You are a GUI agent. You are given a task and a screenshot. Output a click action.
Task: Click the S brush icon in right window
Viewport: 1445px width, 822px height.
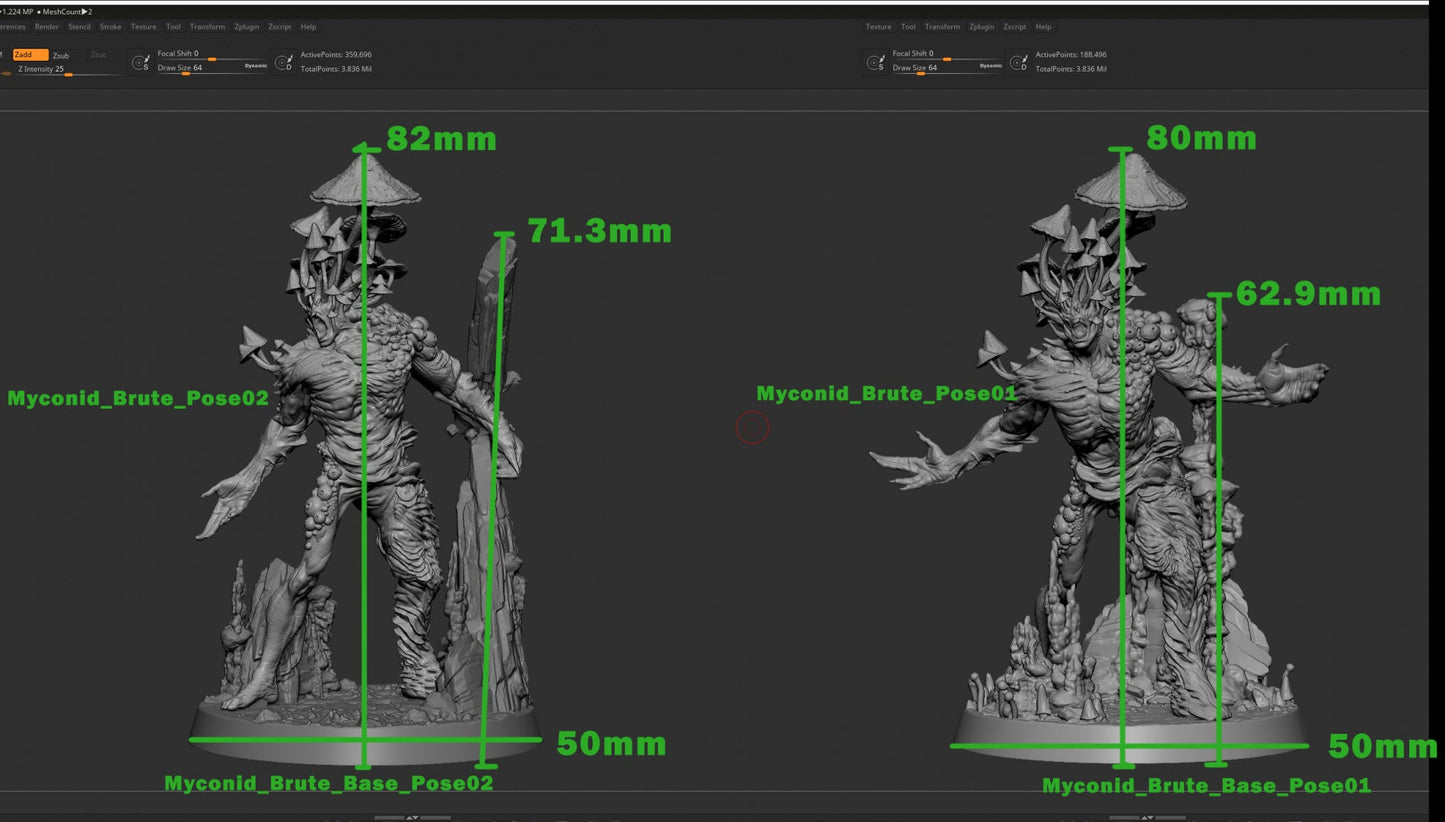[x=875, y=63]
